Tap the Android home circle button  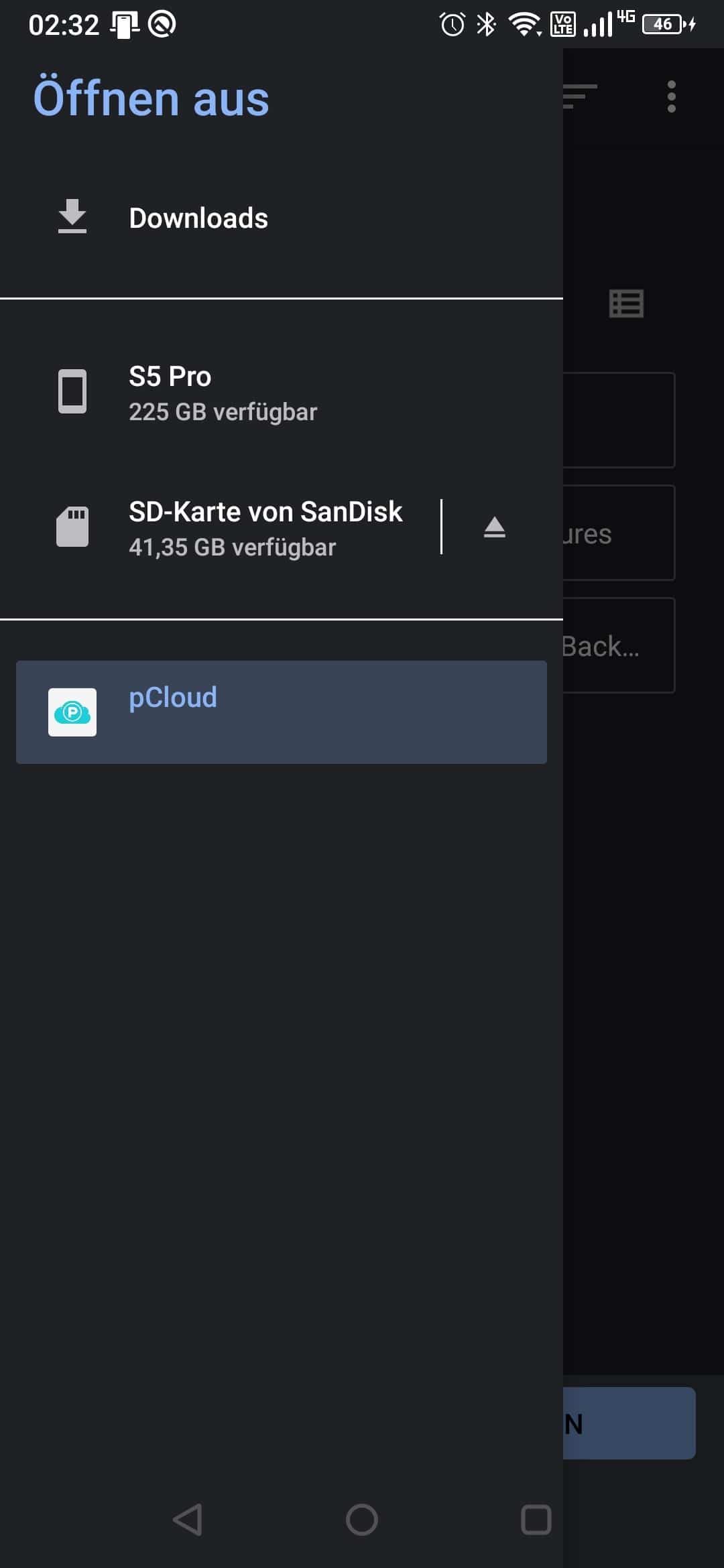362,1520
